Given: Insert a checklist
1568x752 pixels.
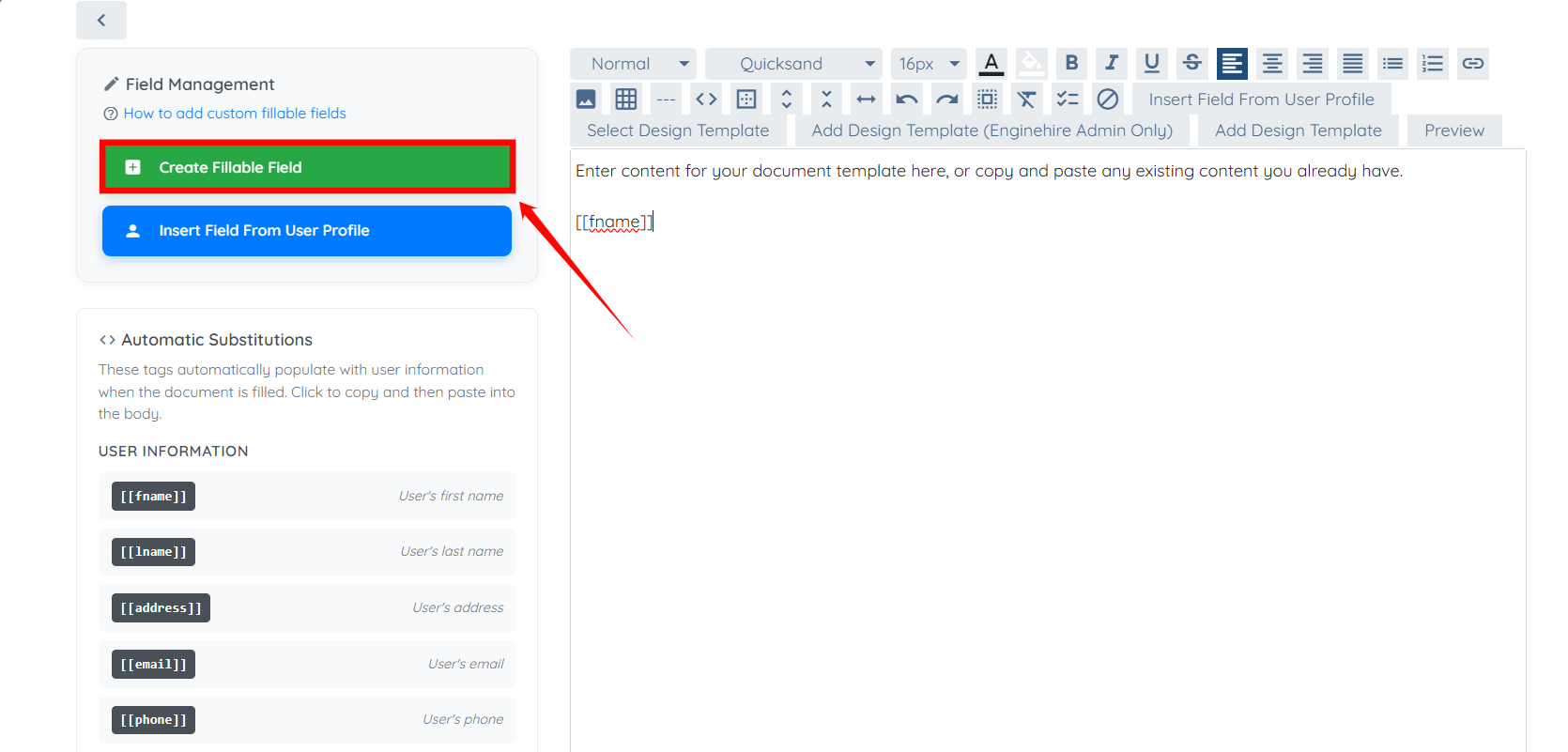Looking at the screenshot, I should click(x=1068, y=99).
